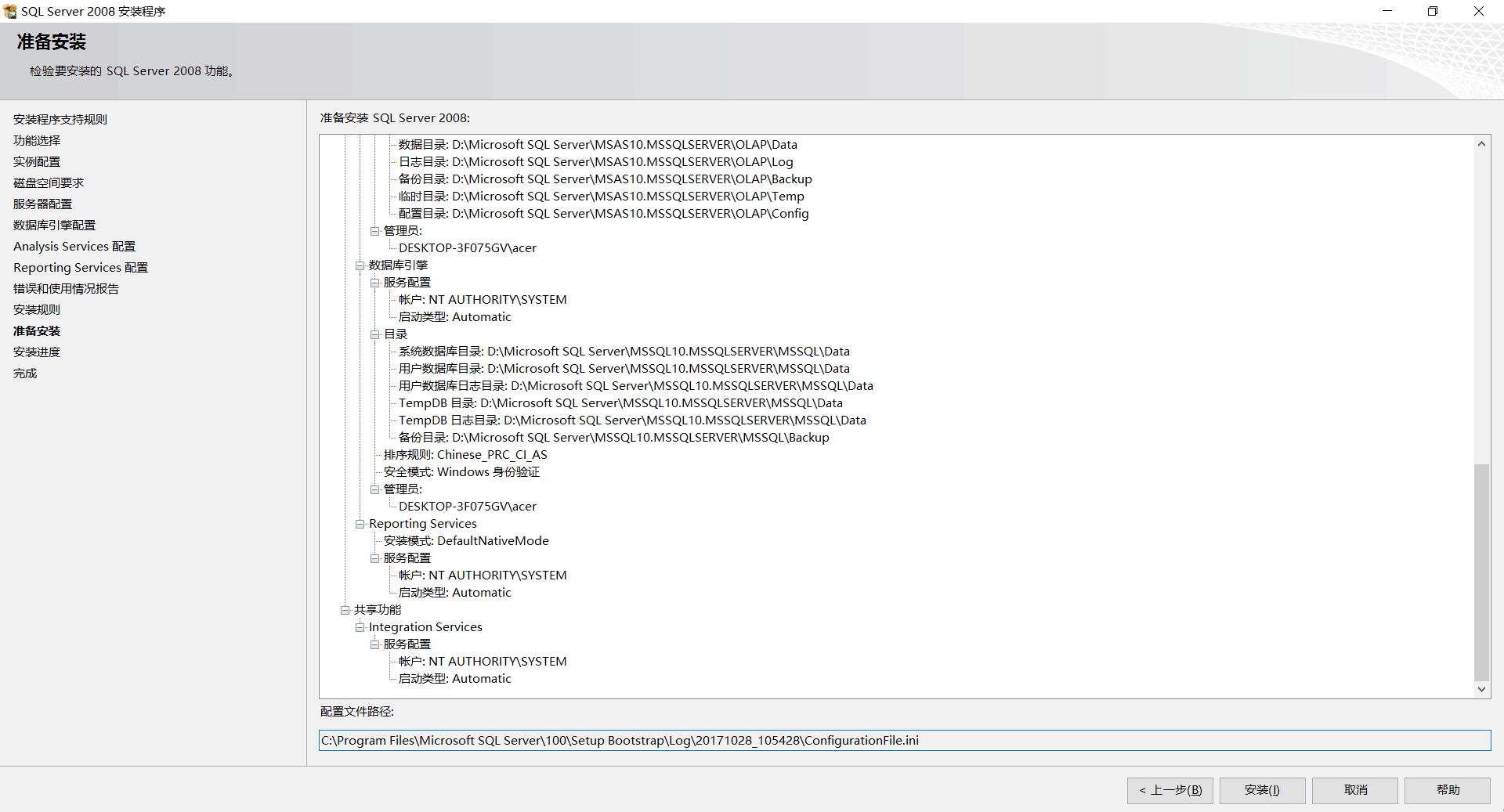Viewport: 1504px width, 812px height.
Task: Close the SQL Server setup window
Action: pos(1479,11)
